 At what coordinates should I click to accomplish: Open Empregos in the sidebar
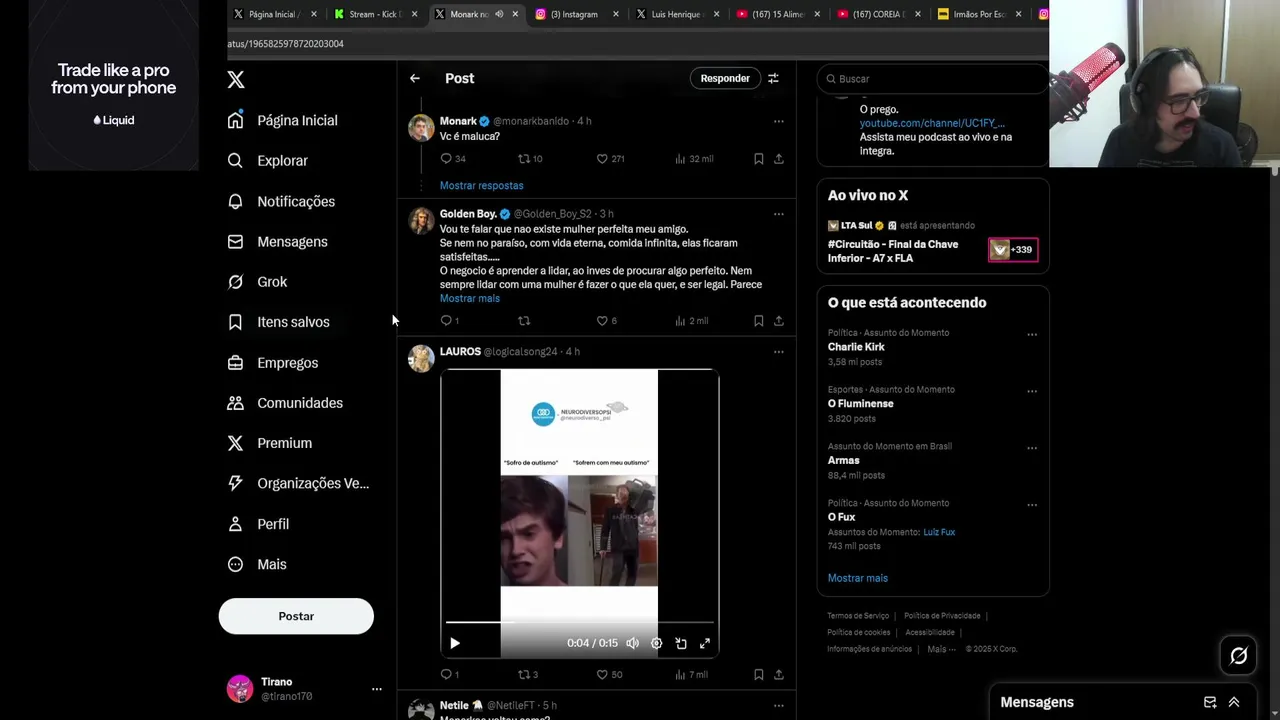pyautogui.click(x=273, y=362)
